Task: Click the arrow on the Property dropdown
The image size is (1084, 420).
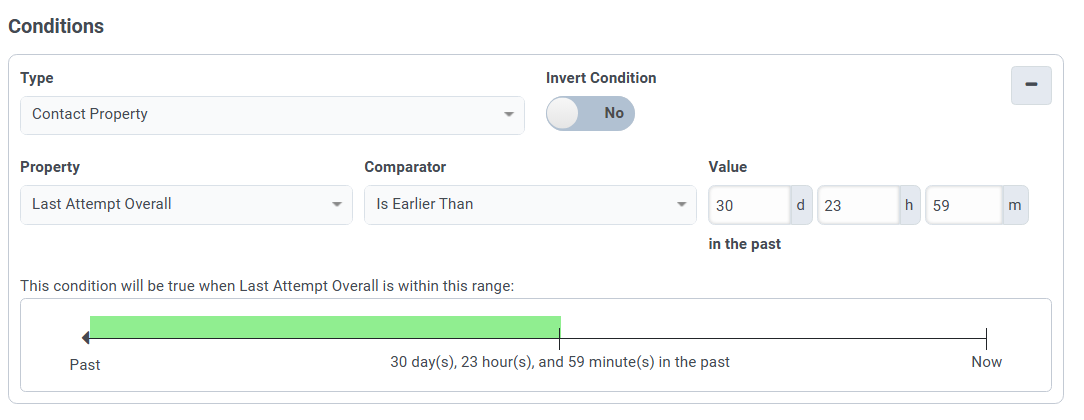Action: (x=336, y=204)
